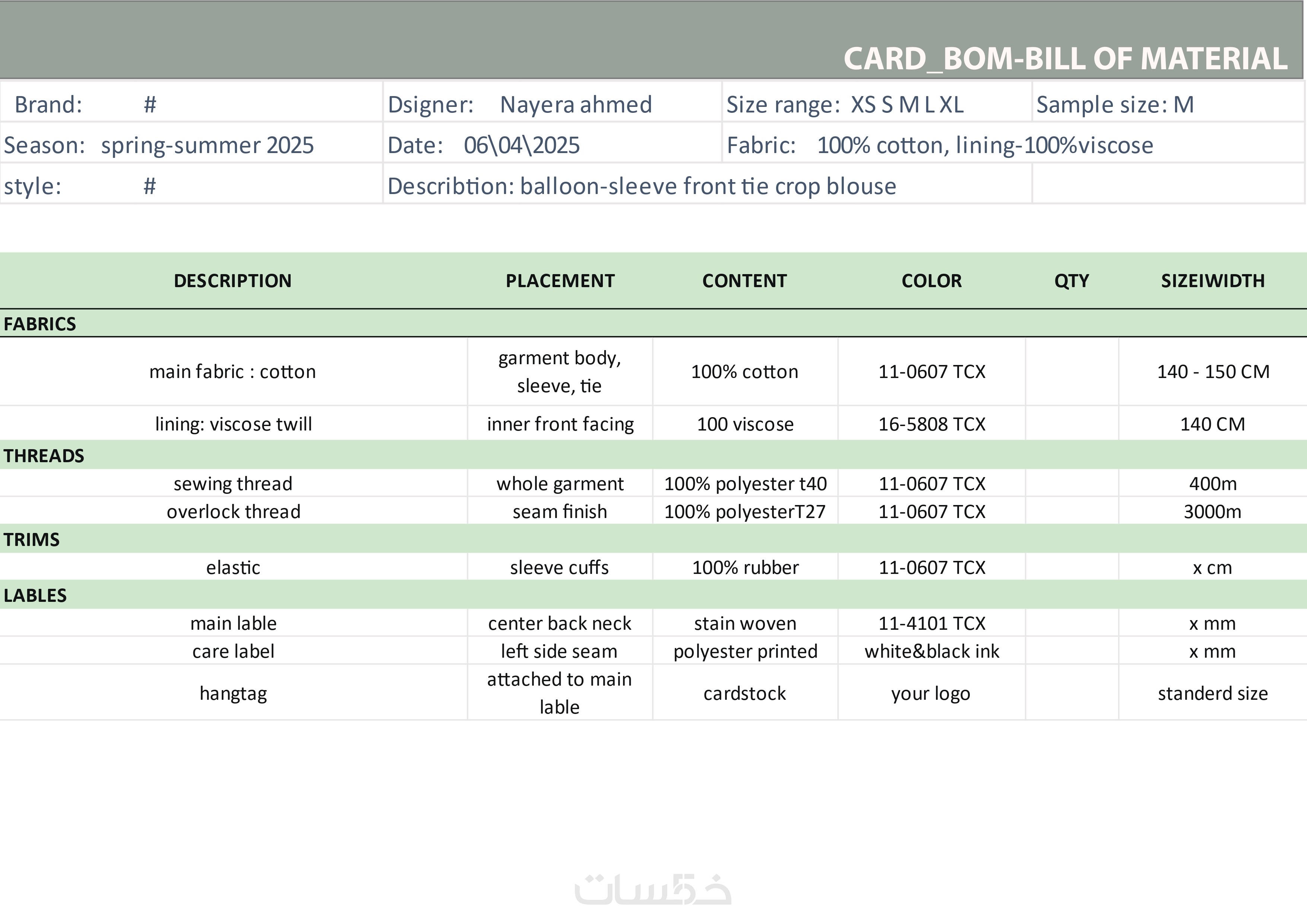
Task: Select the 16-5808 TCX color cell
Action: (x=931, y=424)
